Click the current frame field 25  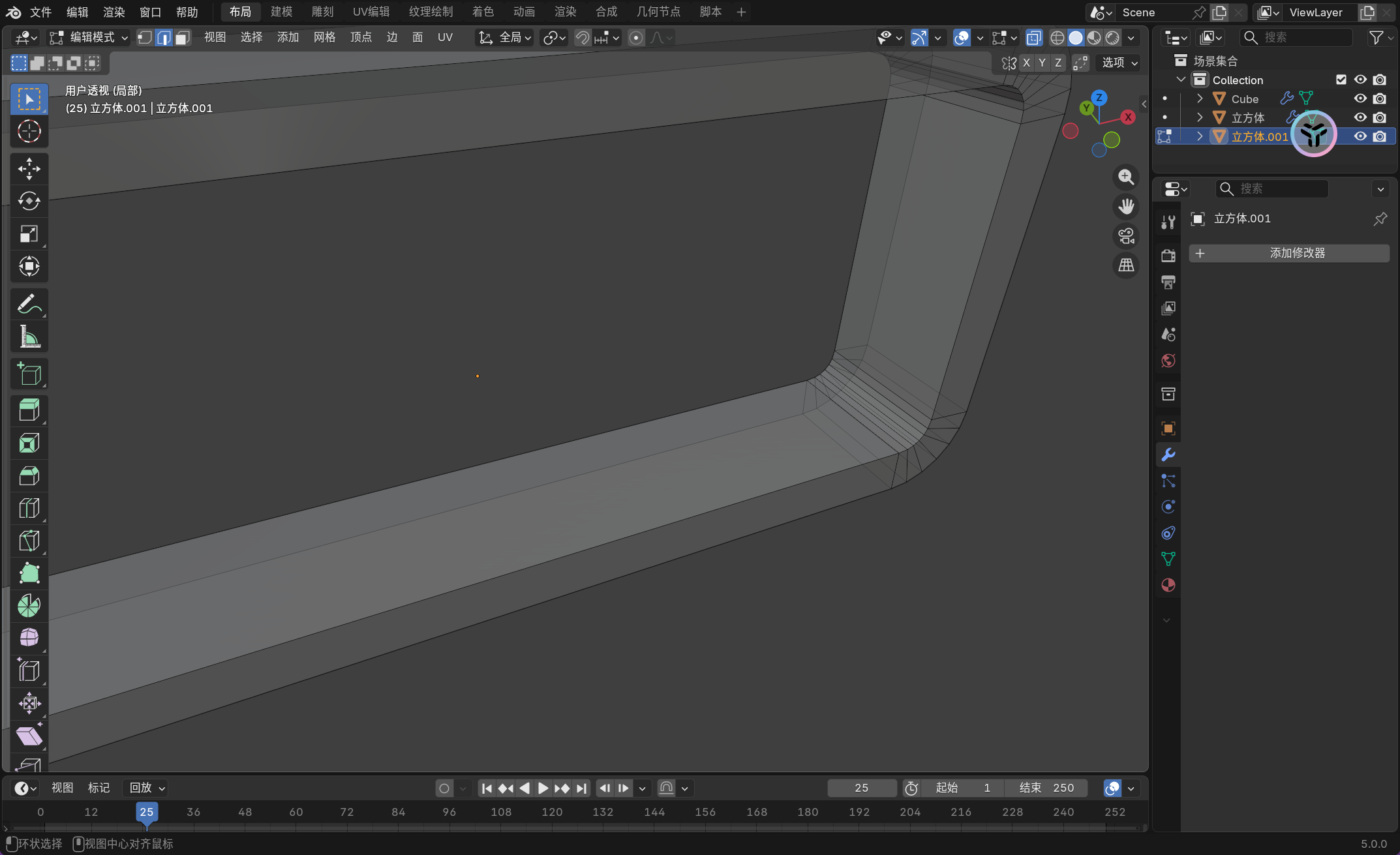(x=861, y=788)
